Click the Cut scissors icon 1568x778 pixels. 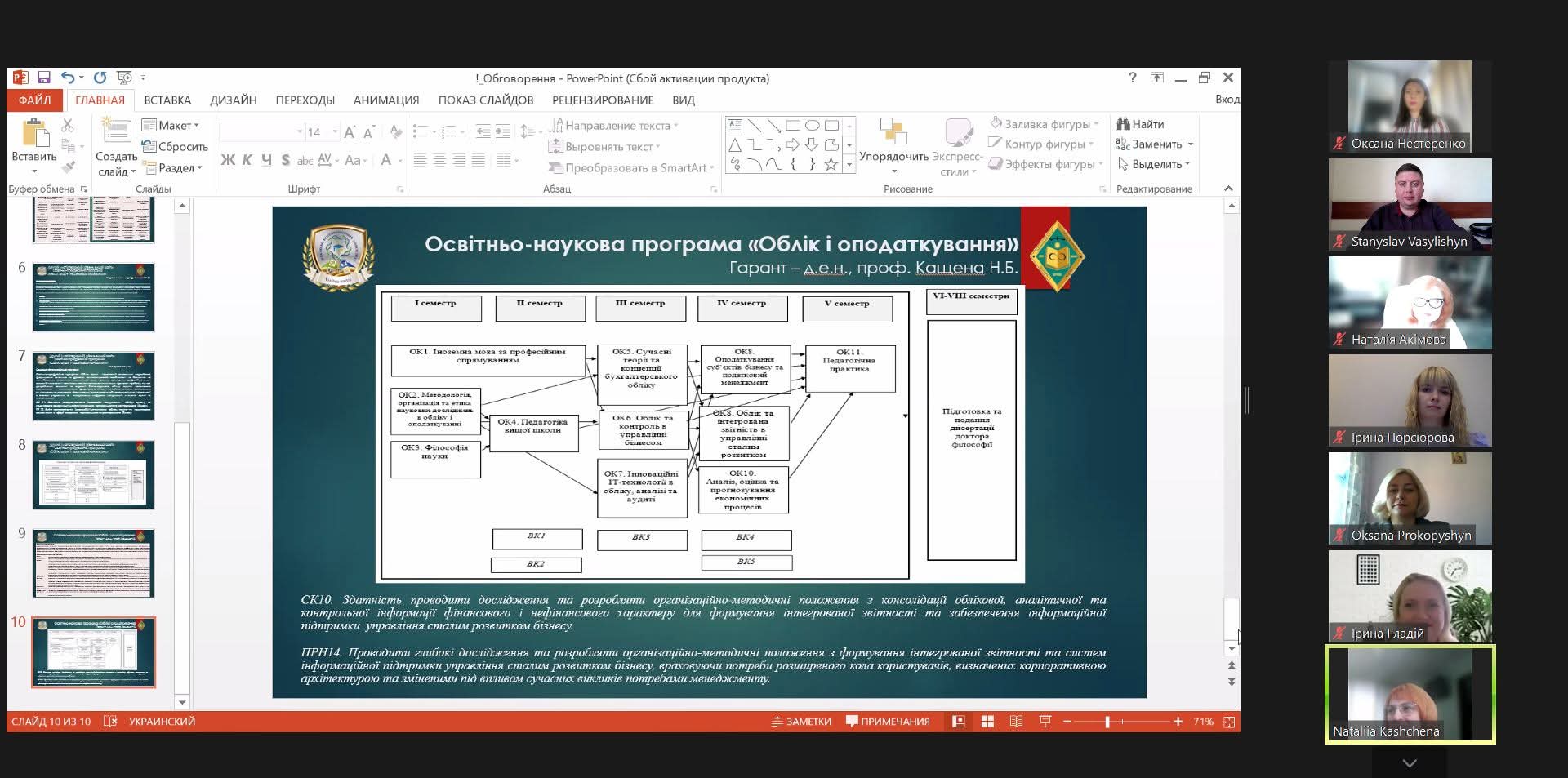tap(68, 125)
